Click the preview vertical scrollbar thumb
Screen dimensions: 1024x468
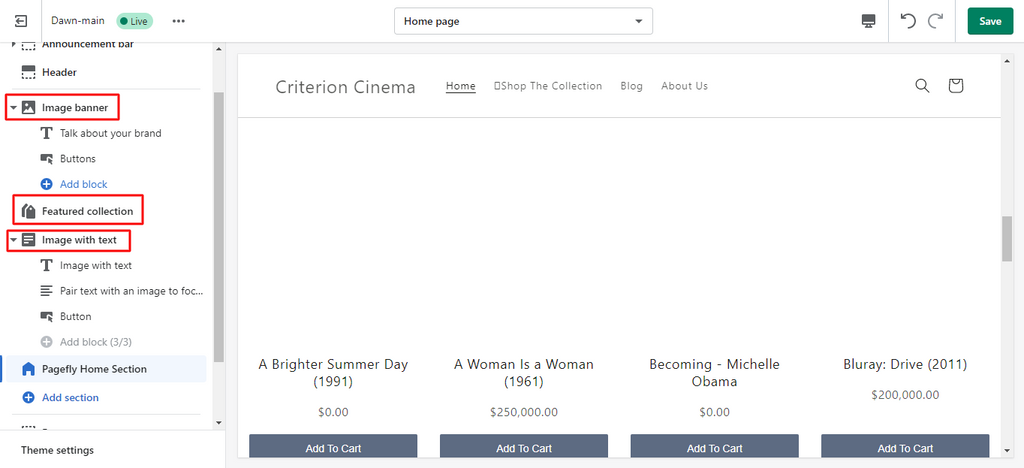[x=1007, y=237]
